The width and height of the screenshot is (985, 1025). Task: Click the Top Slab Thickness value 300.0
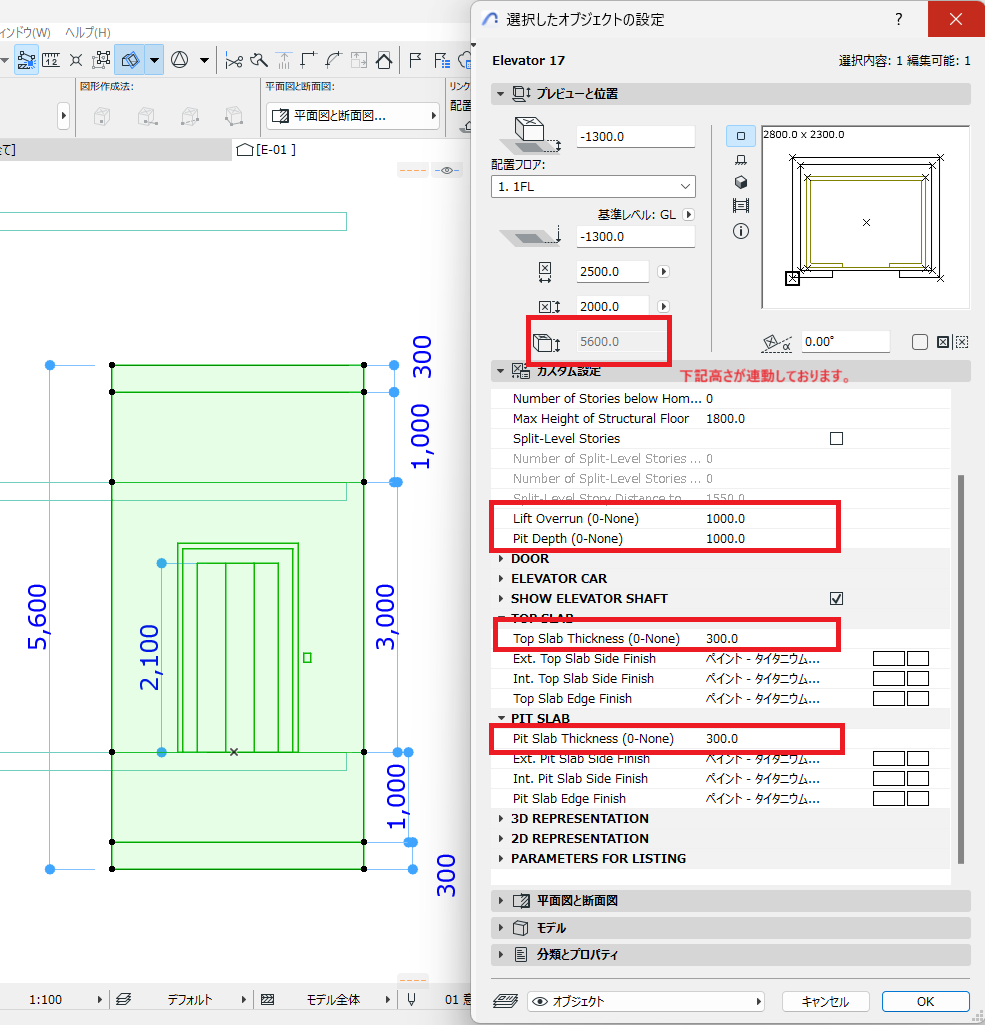click(x=722, y=639)
